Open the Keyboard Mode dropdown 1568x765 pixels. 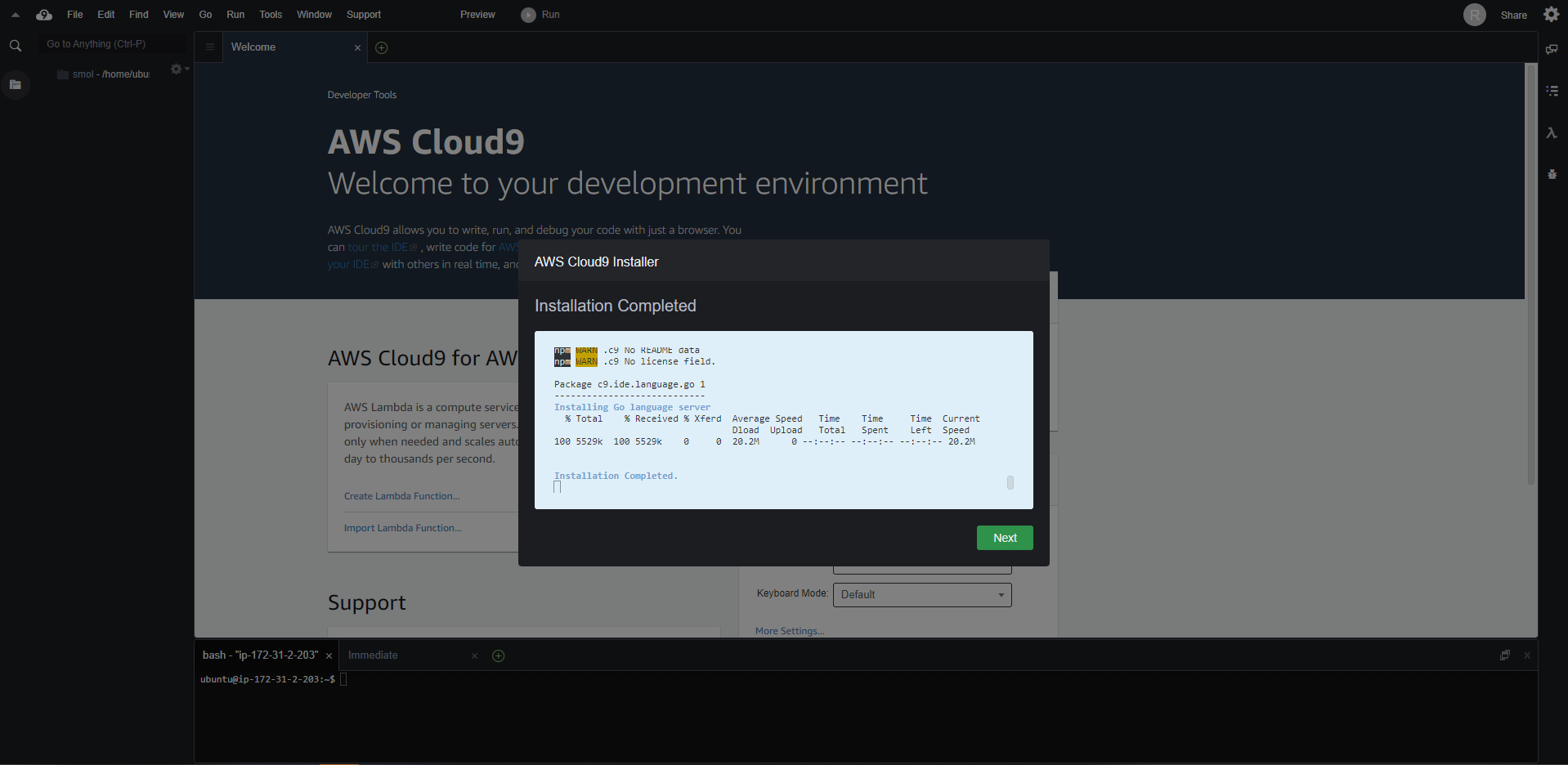[922, 595]
